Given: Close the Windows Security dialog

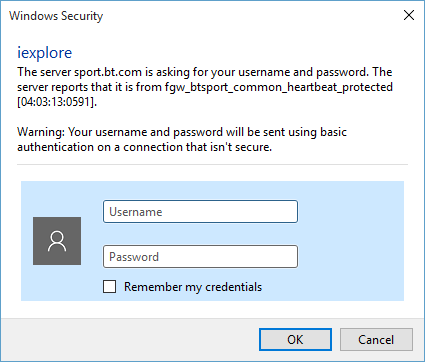Looking at the screenshot, I should [x=410, y=15].
